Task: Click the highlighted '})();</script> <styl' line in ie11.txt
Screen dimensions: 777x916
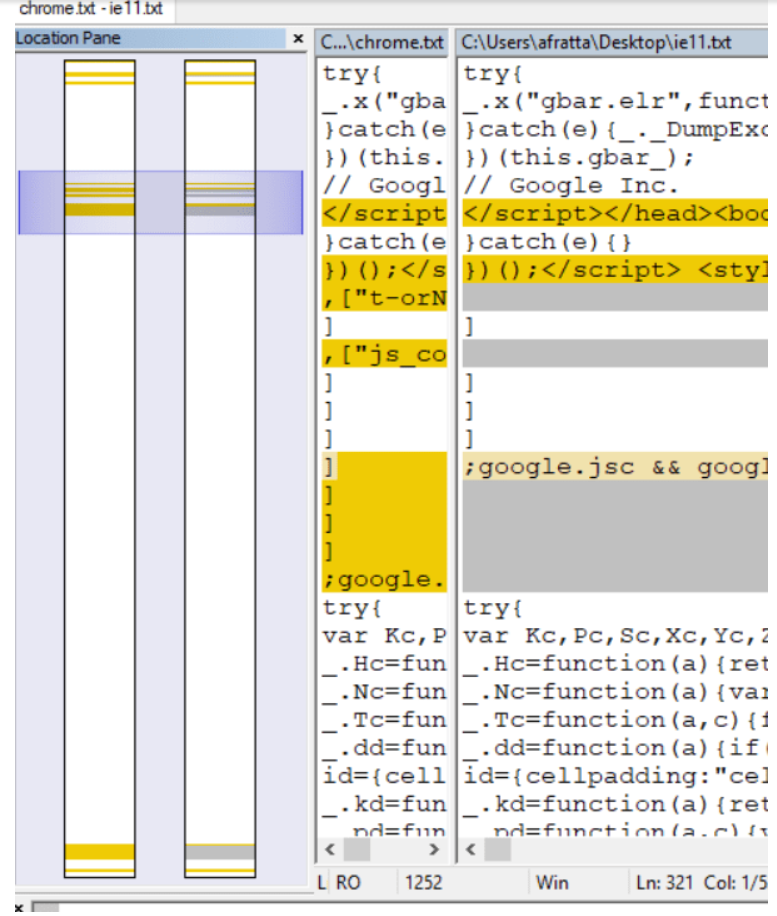Action: pos(615,269)
